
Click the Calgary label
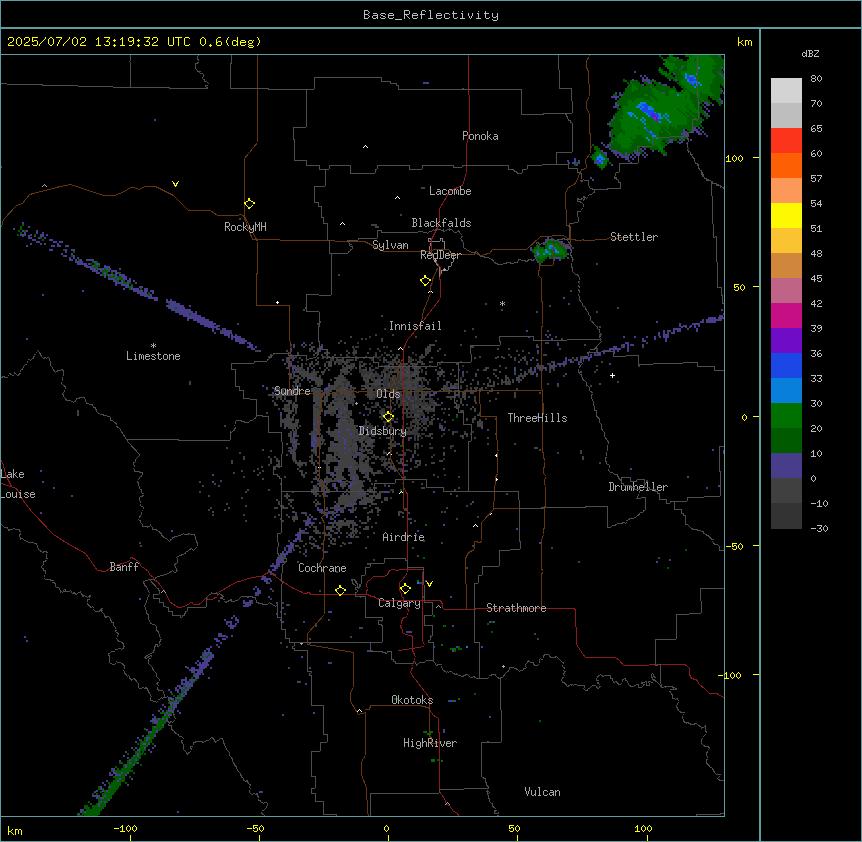[399, 603]
